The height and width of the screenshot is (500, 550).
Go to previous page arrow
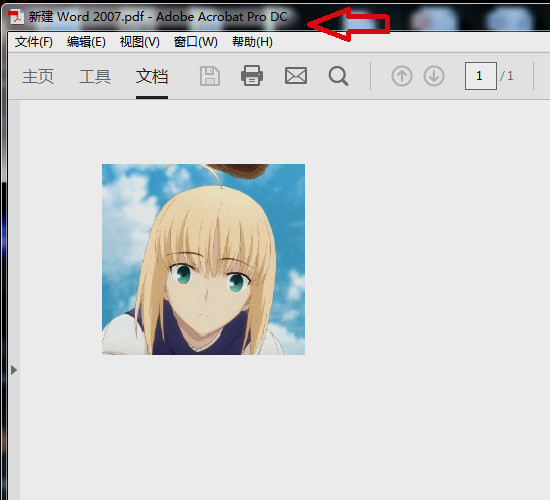click(x=402, y=76)
